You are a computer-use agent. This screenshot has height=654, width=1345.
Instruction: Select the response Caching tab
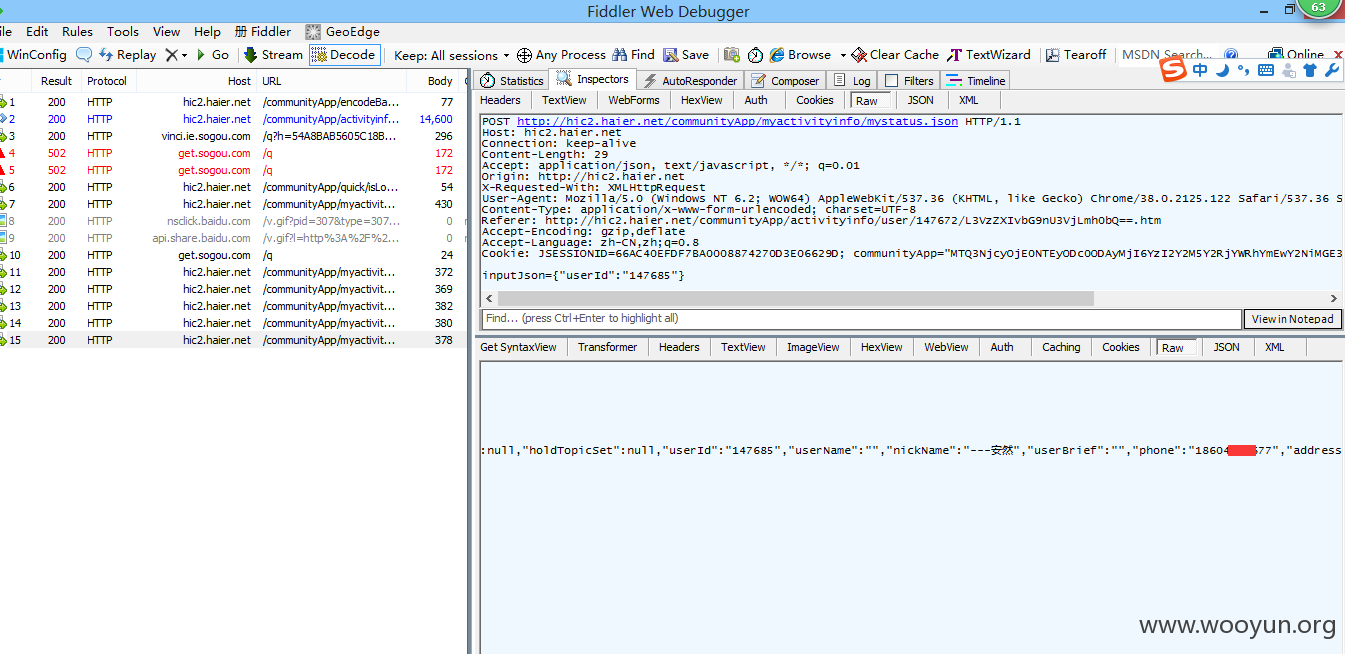click(x=1061, y=347)
